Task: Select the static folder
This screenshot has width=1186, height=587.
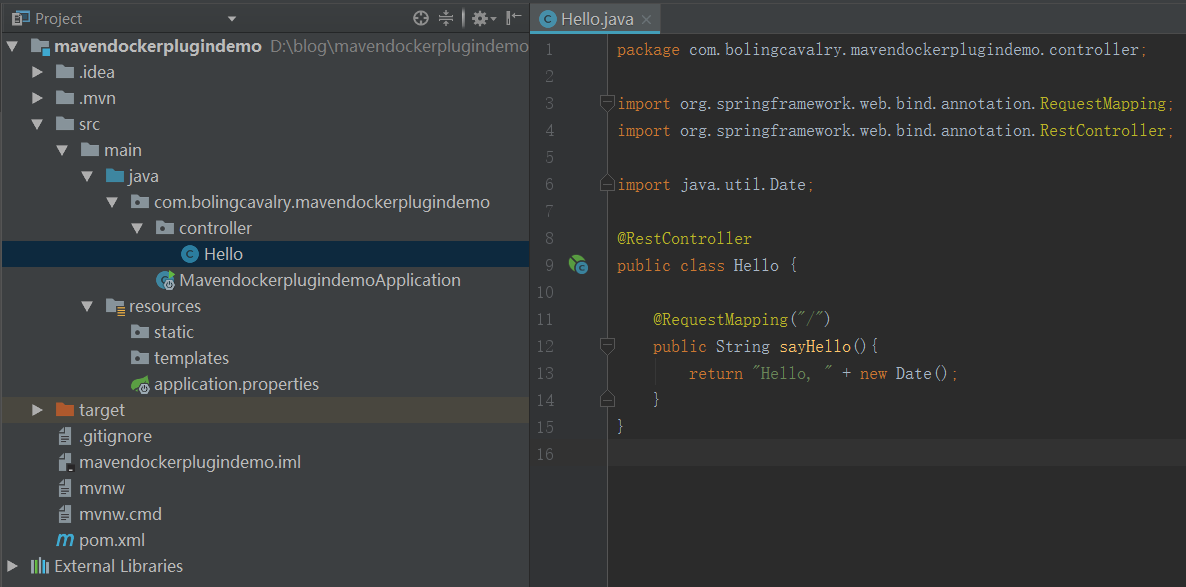Action: click(174, 332)
